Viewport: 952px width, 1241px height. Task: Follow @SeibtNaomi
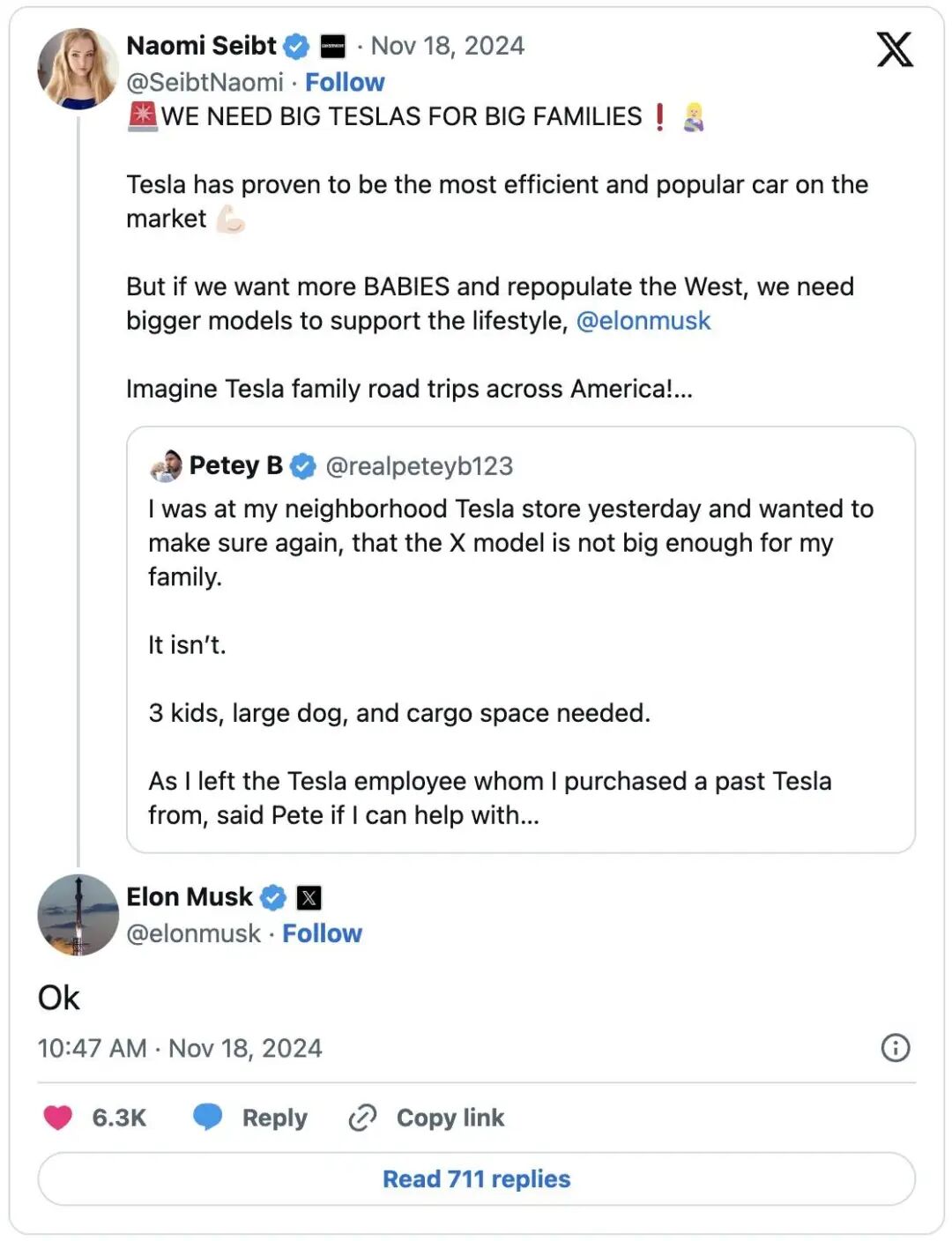point(345,82)
